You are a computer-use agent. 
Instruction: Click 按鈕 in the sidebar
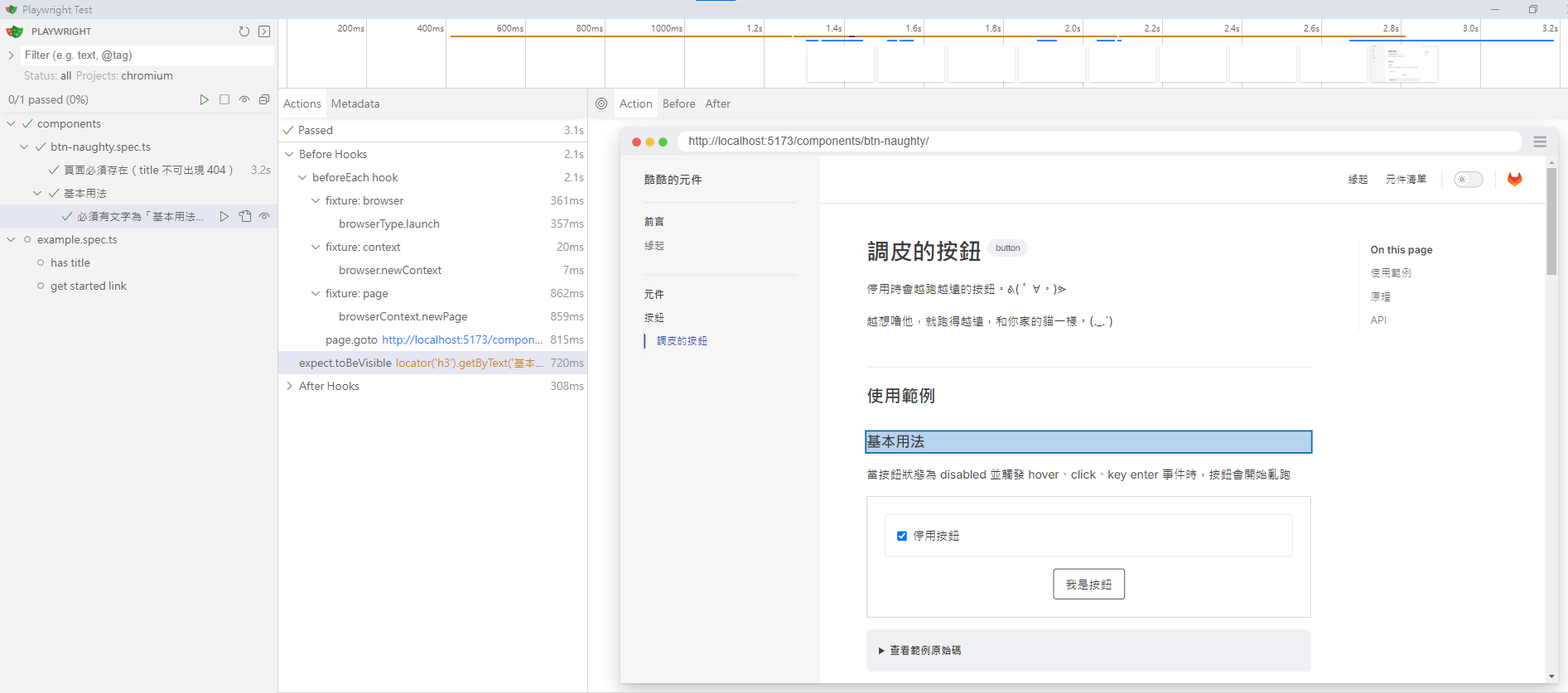(x=654, y=318)
